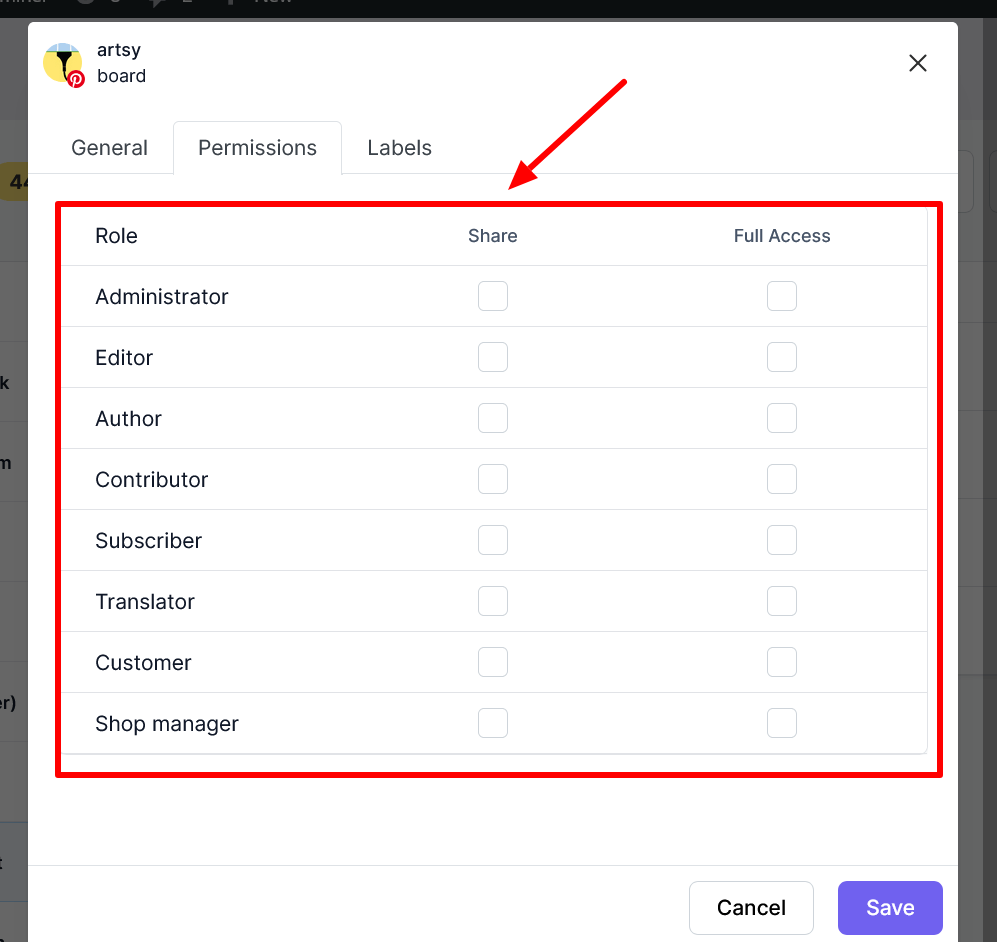Grant Full Access to Editor

781,357
